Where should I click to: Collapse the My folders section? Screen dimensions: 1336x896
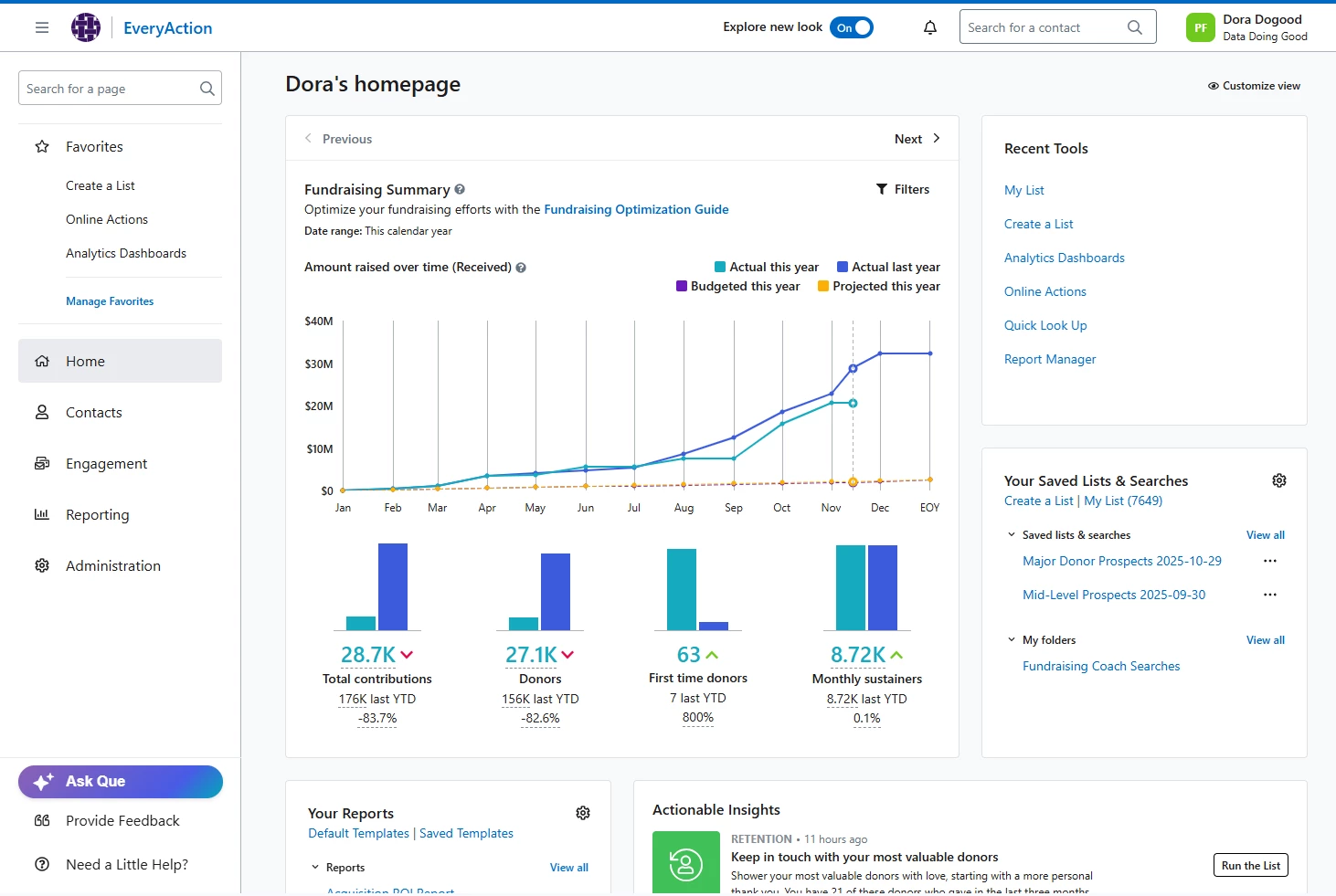click(x=1012, y=640)
